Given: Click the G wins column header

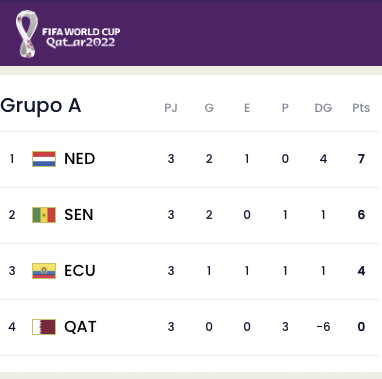Looking at the screenshot, I should point(209,108).
